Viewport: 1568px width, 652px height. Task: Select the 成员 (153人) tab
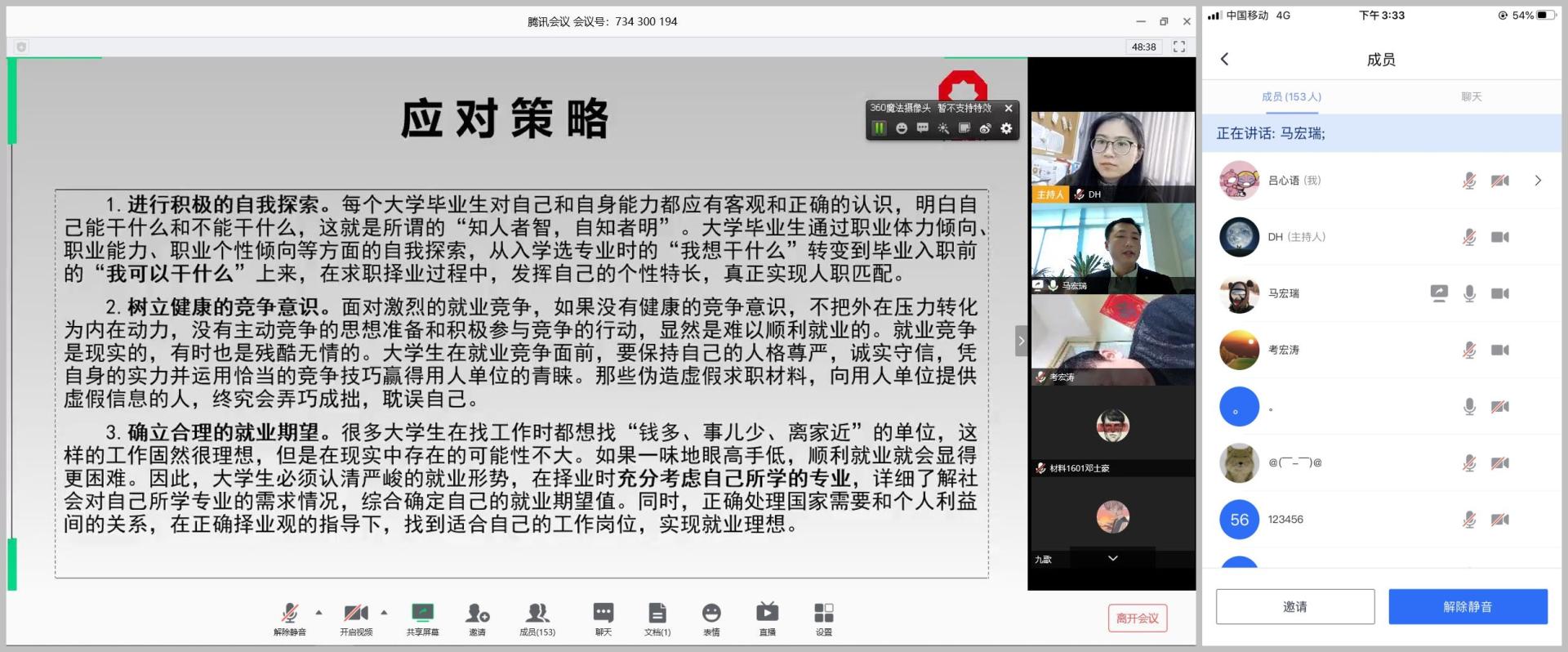(x=1291, y=96)
